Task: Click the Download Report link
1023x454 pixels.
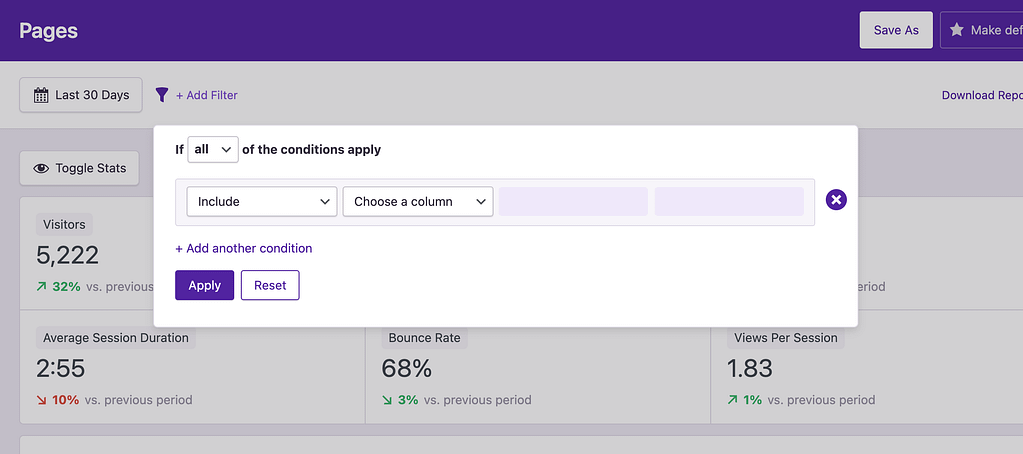Action: (981, 95)
